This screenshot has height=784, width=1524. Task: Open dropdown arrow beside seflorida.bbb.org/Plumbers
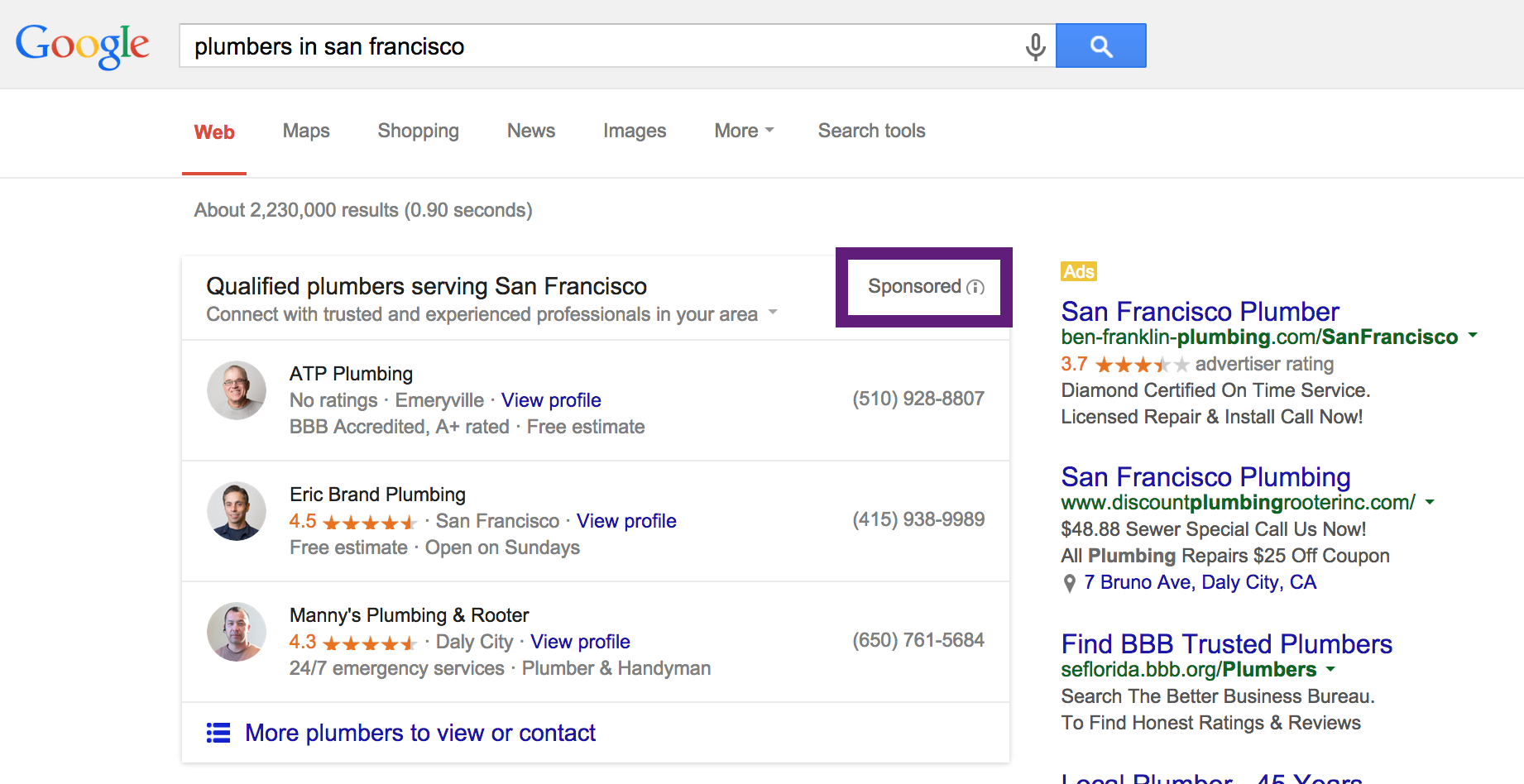coord(1330,668)
